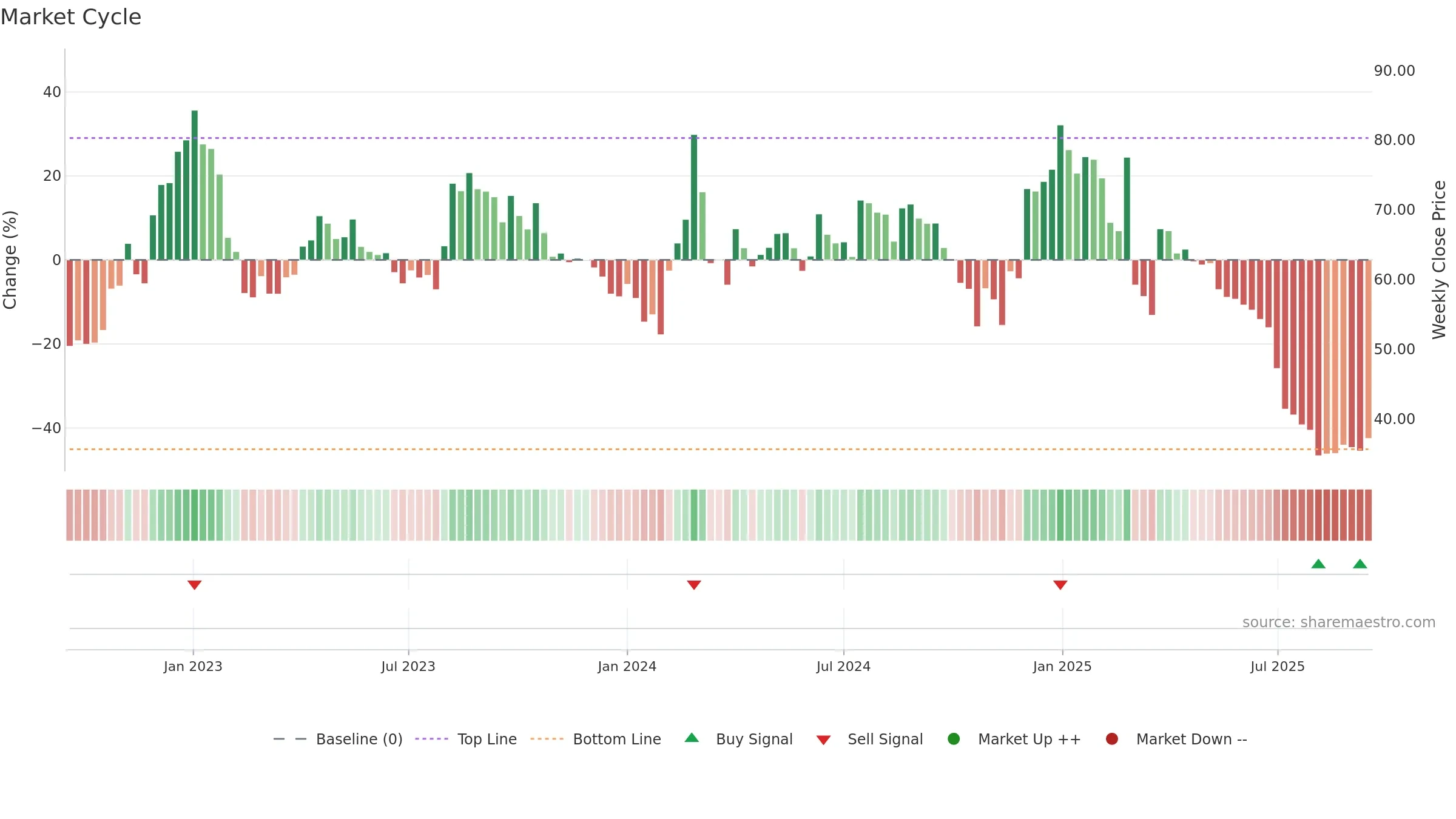Click the 'Jan 2025' x-axis label
Screen dimensions: 1456x819
click(1062, 666)
